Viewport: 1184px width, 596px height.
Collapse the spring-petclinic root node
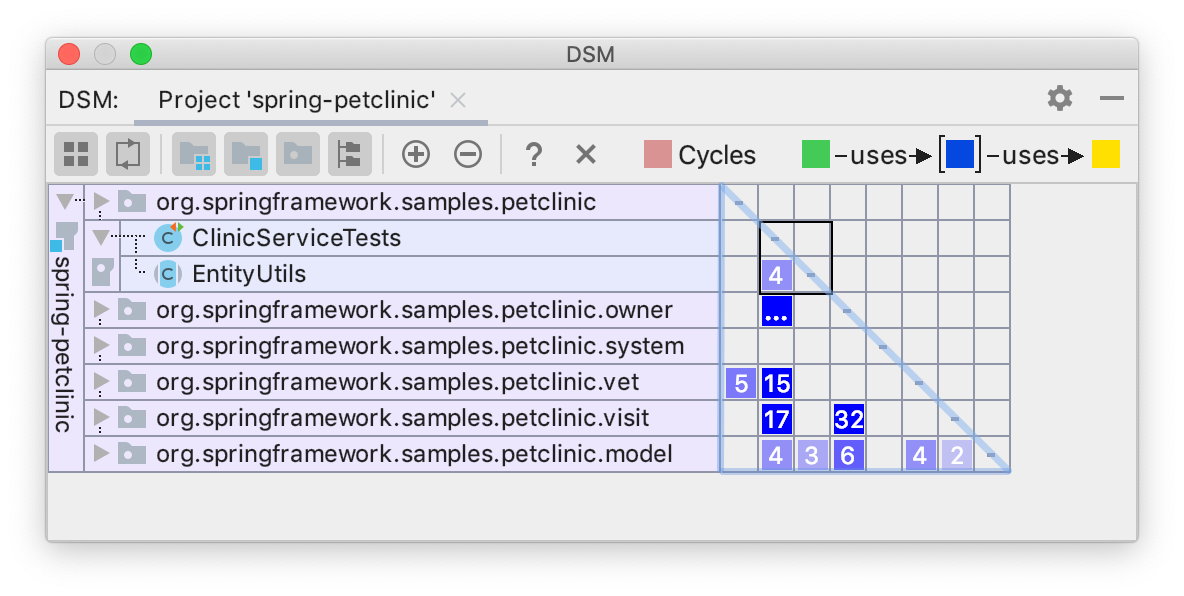(x=66, y=200)
